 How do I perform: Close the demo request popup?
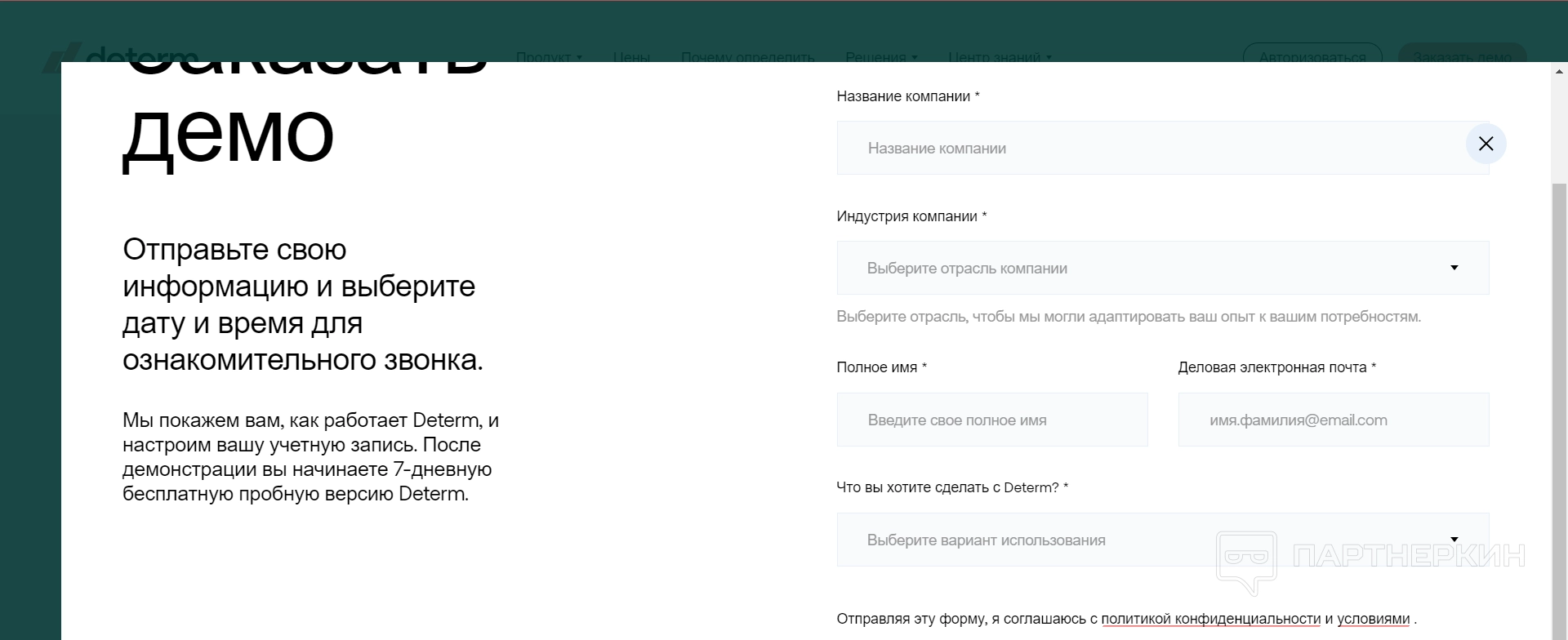pos(1486,144)
